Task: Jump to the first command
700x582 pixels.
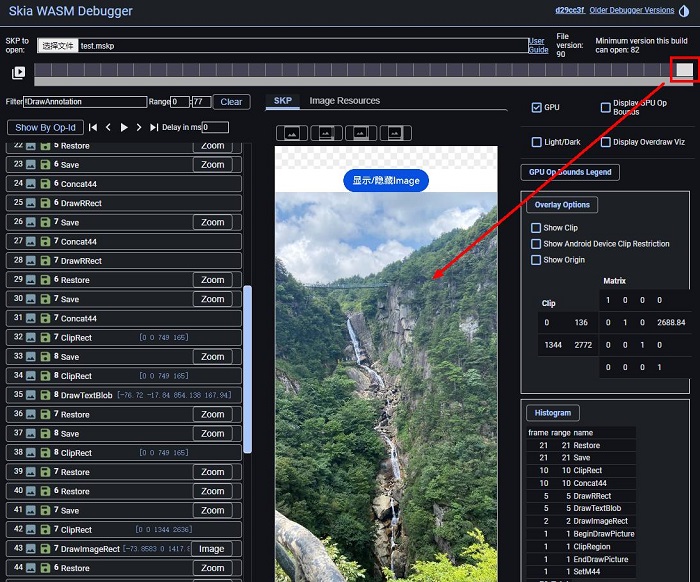Action: [93, 127]
